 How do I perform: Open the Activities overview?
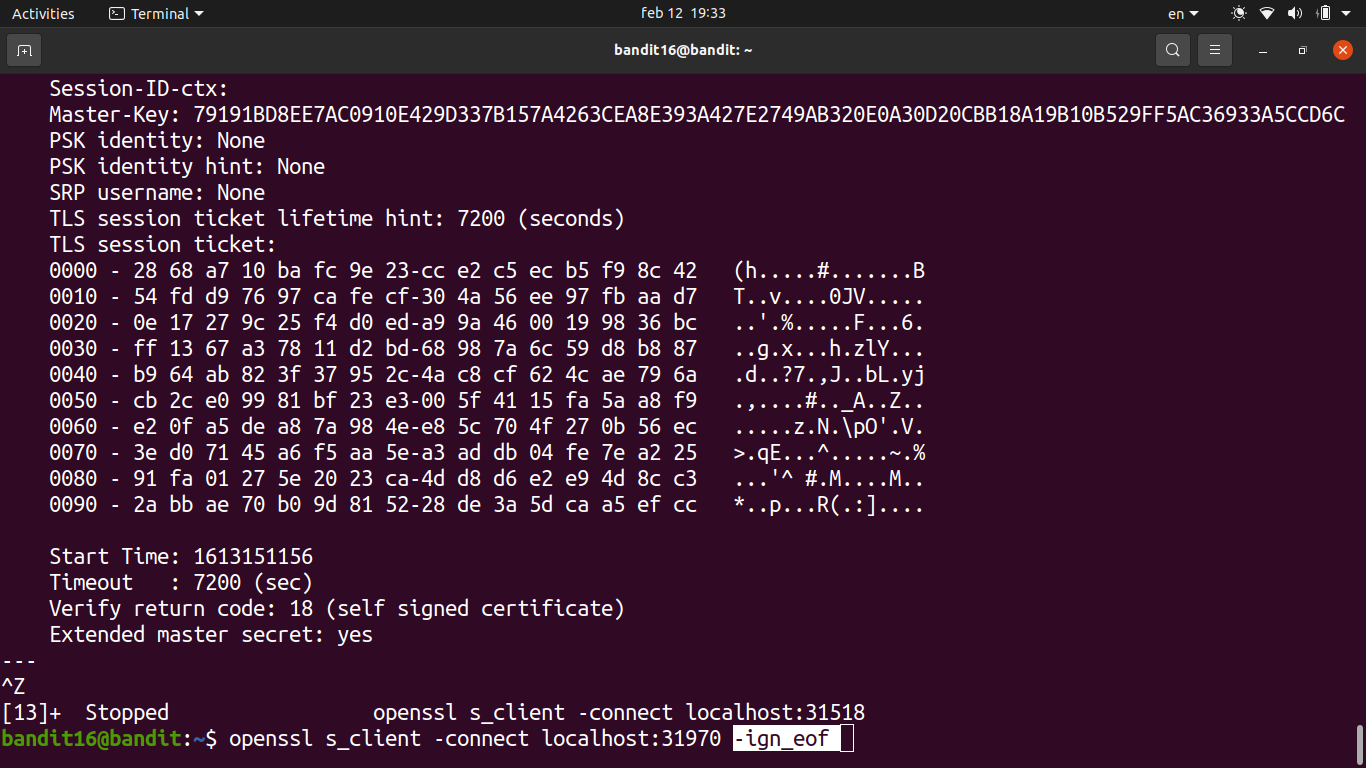(x=43, y=14)
